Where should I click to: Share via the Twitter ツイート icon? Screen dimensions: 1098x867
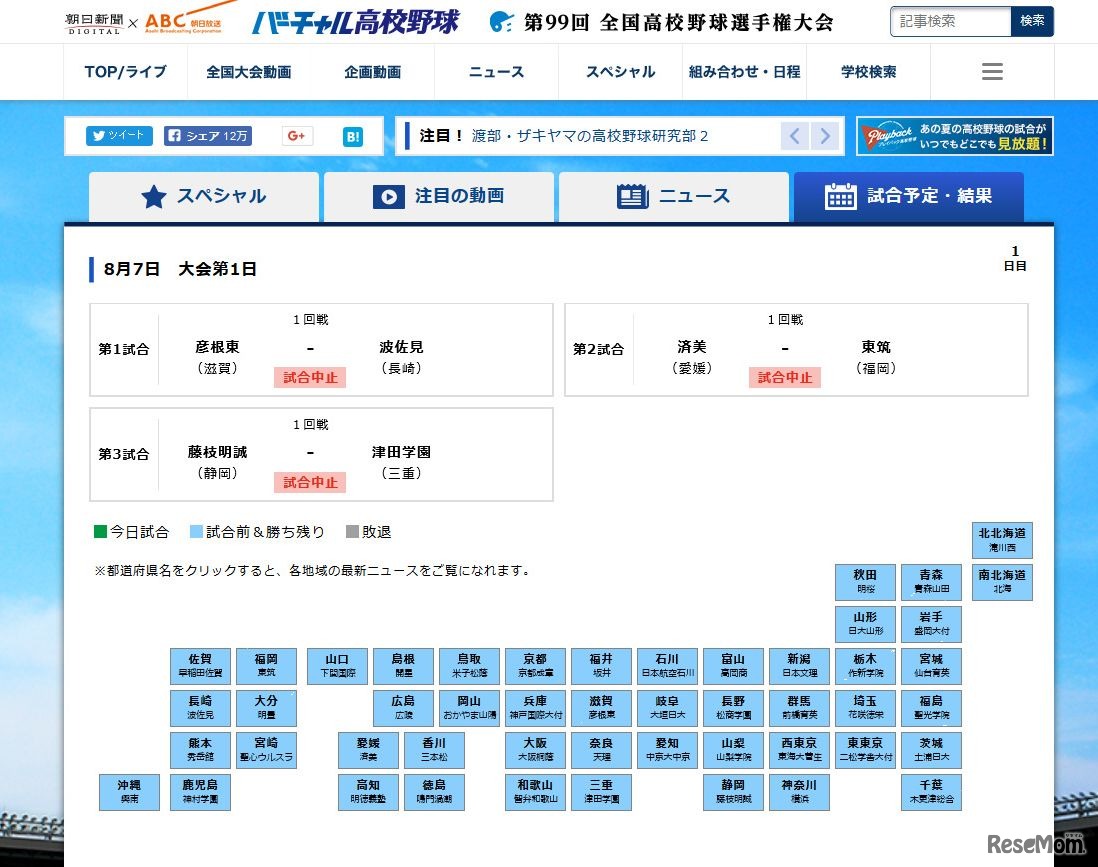(x=118, y=136)
